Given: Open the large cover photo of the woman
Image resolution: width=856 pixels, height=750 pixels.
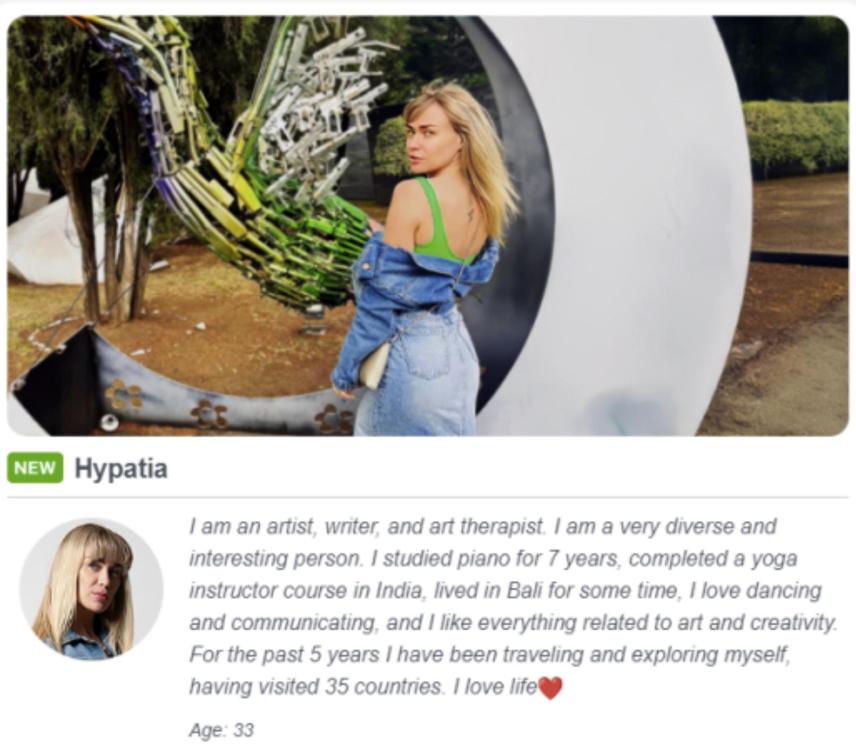Looking at the screenshot, I should (x=428, y=225).
